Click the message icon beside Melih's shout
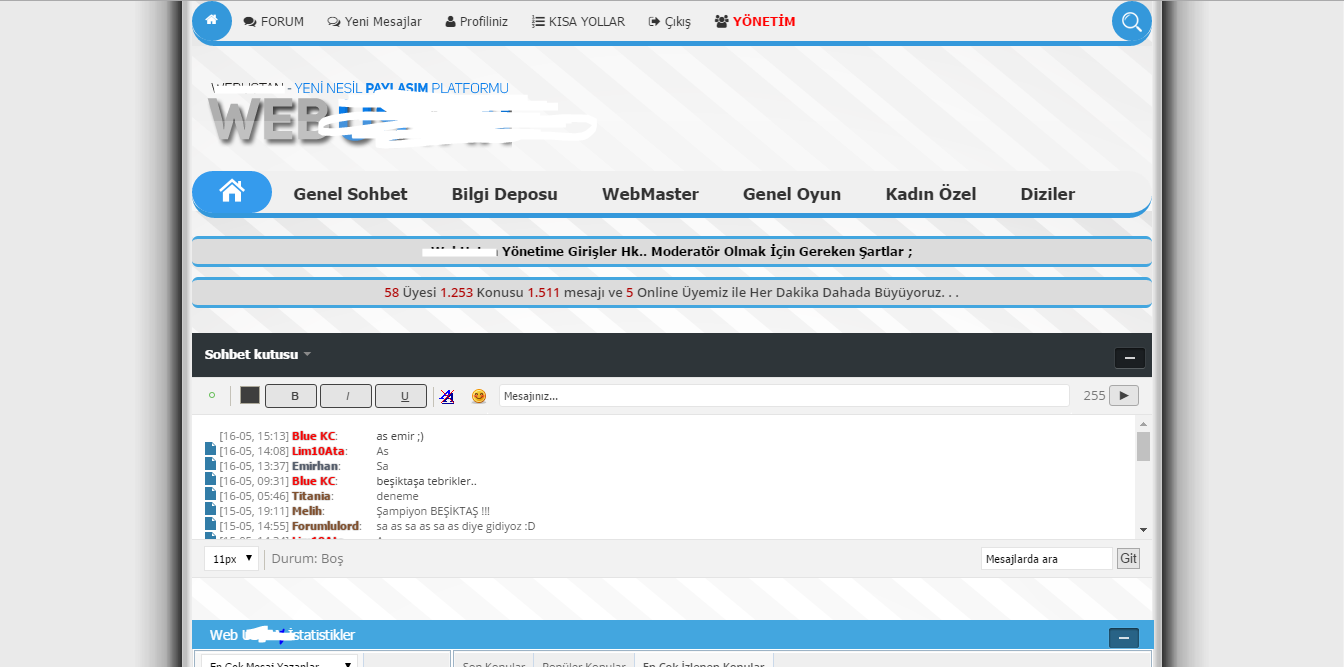 210,511
